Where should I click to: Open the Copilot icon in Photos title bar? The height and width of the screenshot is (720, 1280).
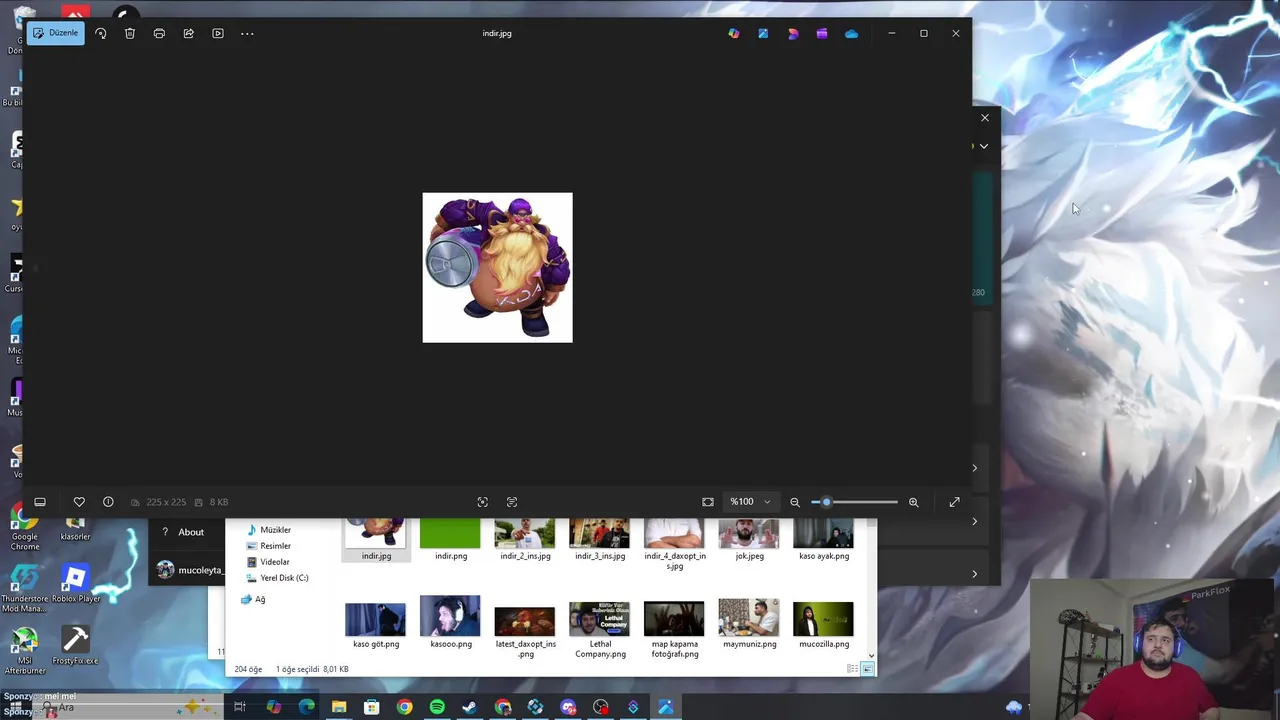pos(734,33)
